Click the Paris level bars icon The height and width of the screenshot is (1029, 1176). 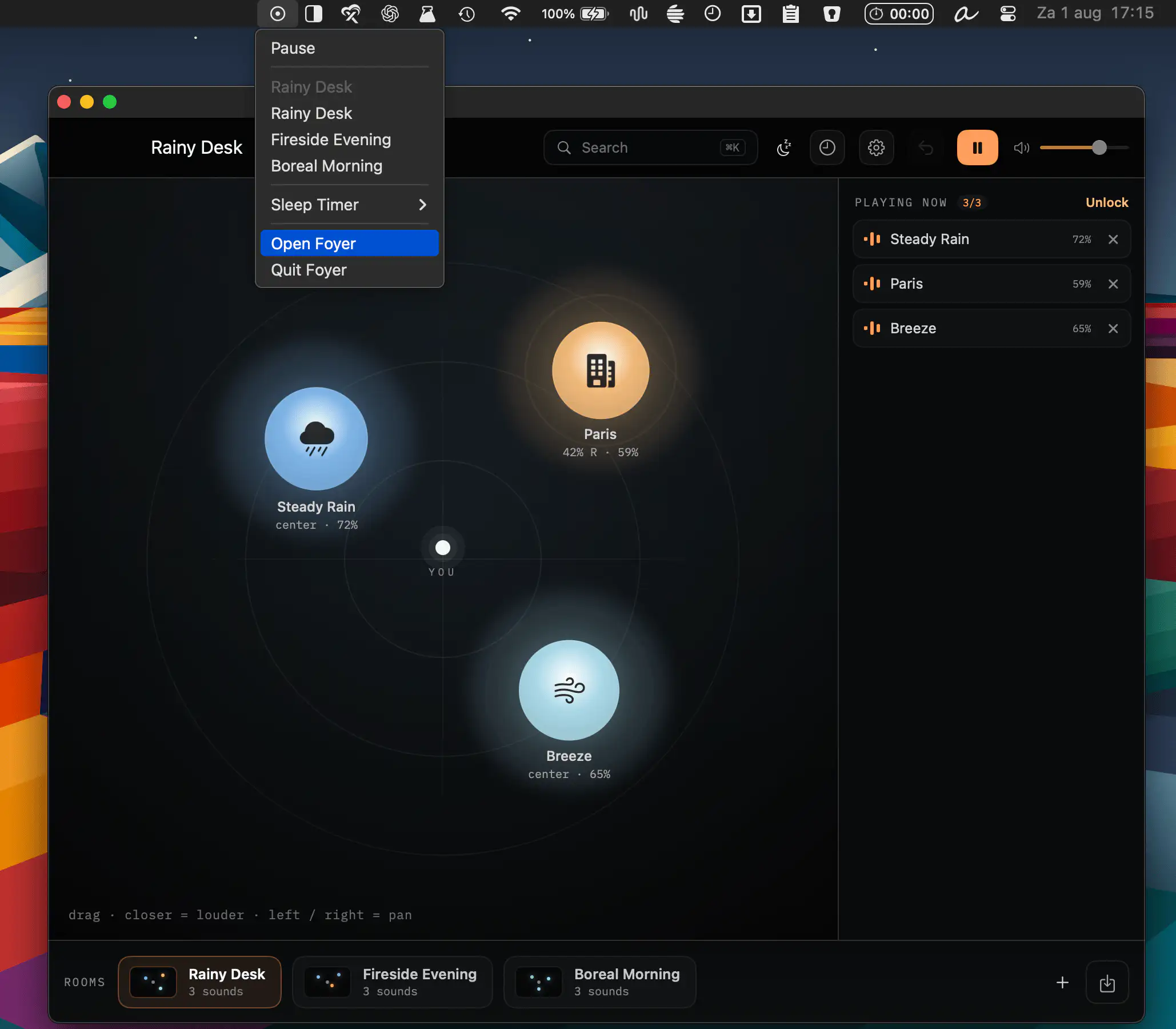872,284
